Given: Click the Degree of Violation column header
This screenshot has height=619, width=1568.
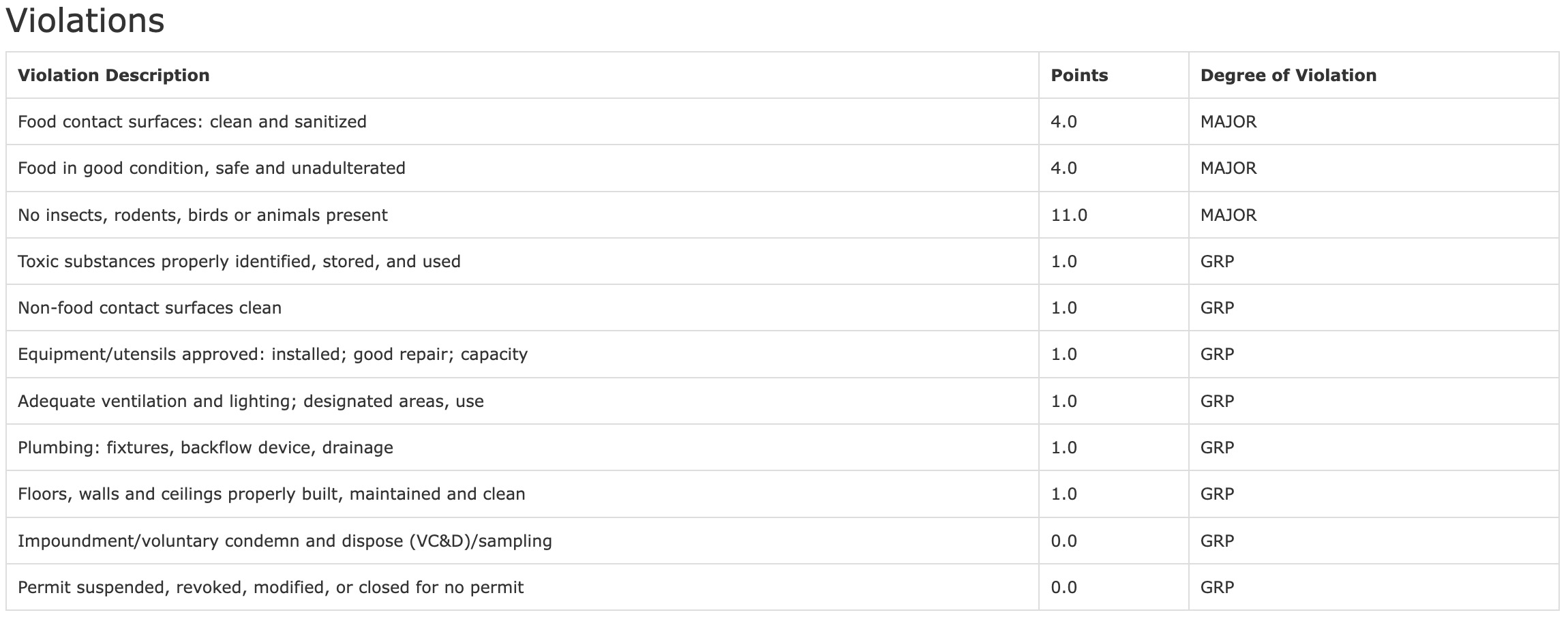Looking at the screenshot, I should pos(1288,75).
